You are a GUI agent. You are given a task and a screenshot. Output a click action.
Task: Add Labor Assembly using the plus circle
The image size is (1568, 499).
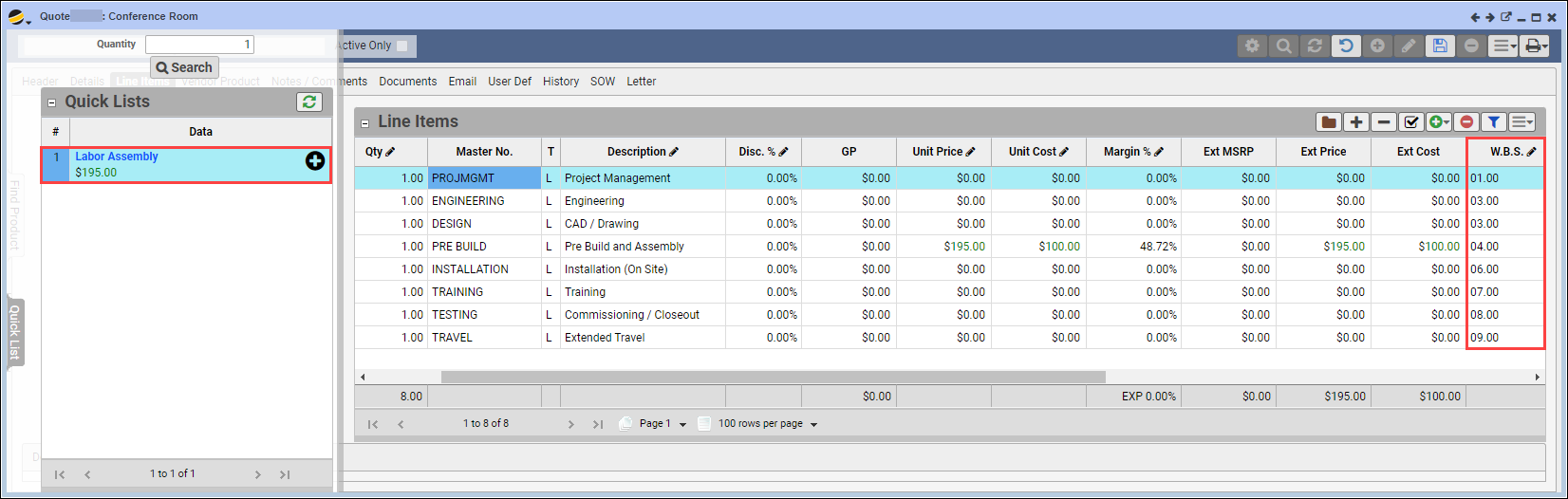pyautogui.click(x=315, y=161)
